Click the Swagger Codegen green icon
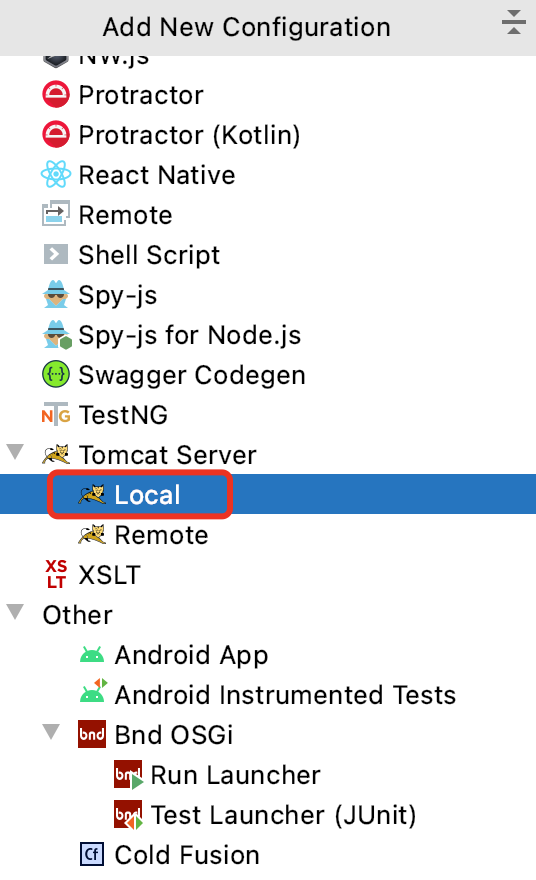Image resolution: width=536 pixels, height=880 pixels. [x=56, y=374]
